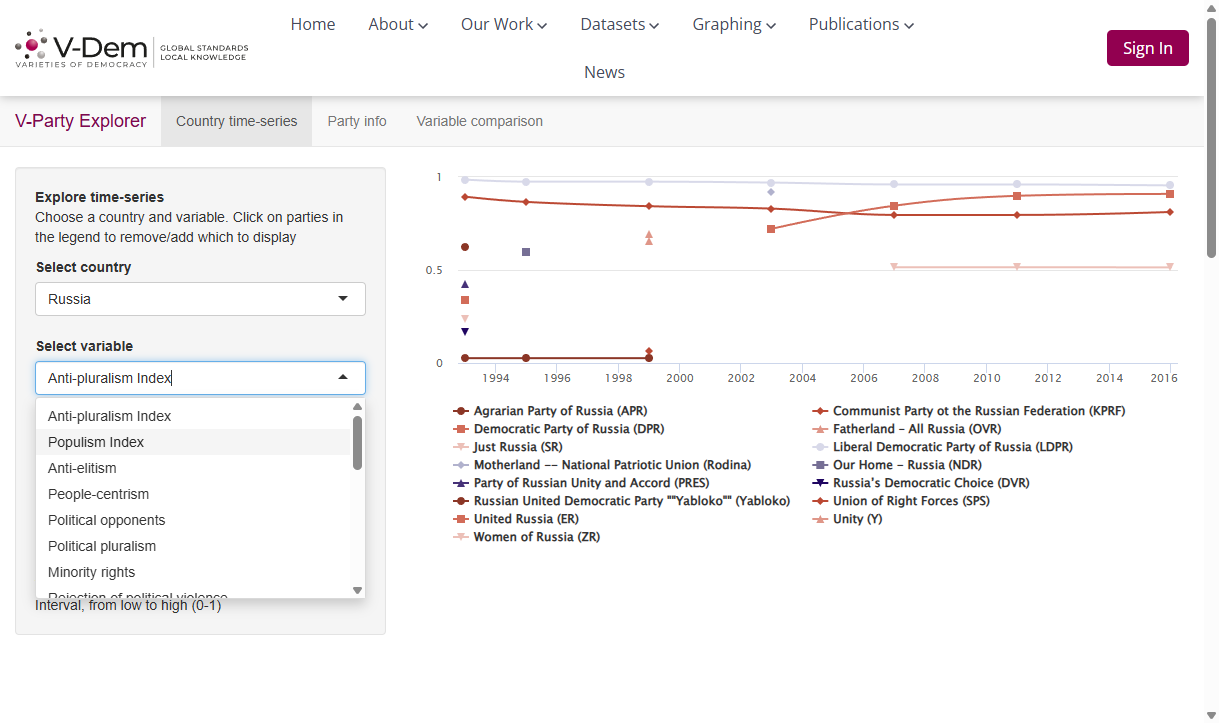Click the Sign In button
This screenshot has height=723, width=1219.
1148,48
